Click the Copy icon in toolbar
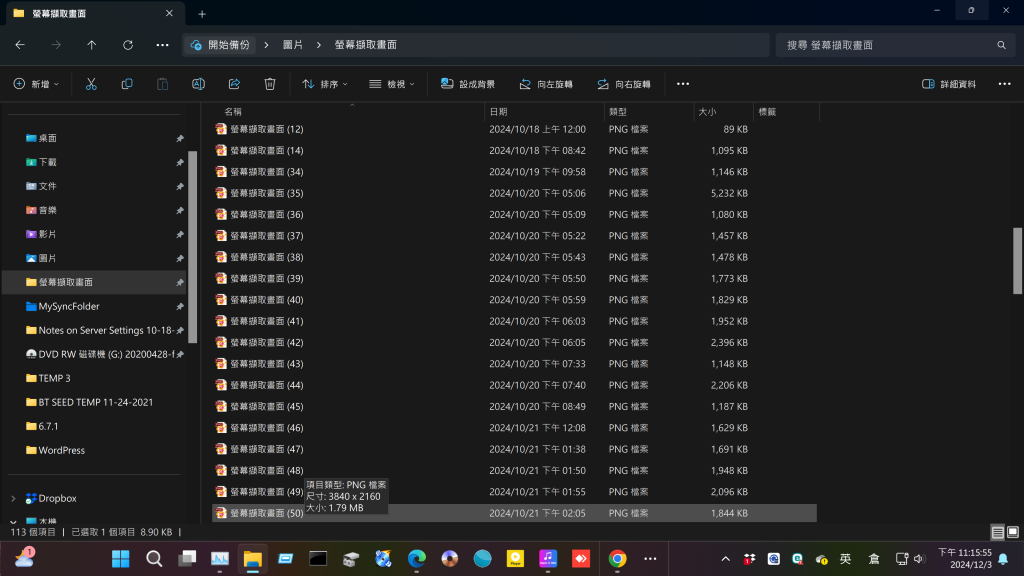 [x=127, y=84]
